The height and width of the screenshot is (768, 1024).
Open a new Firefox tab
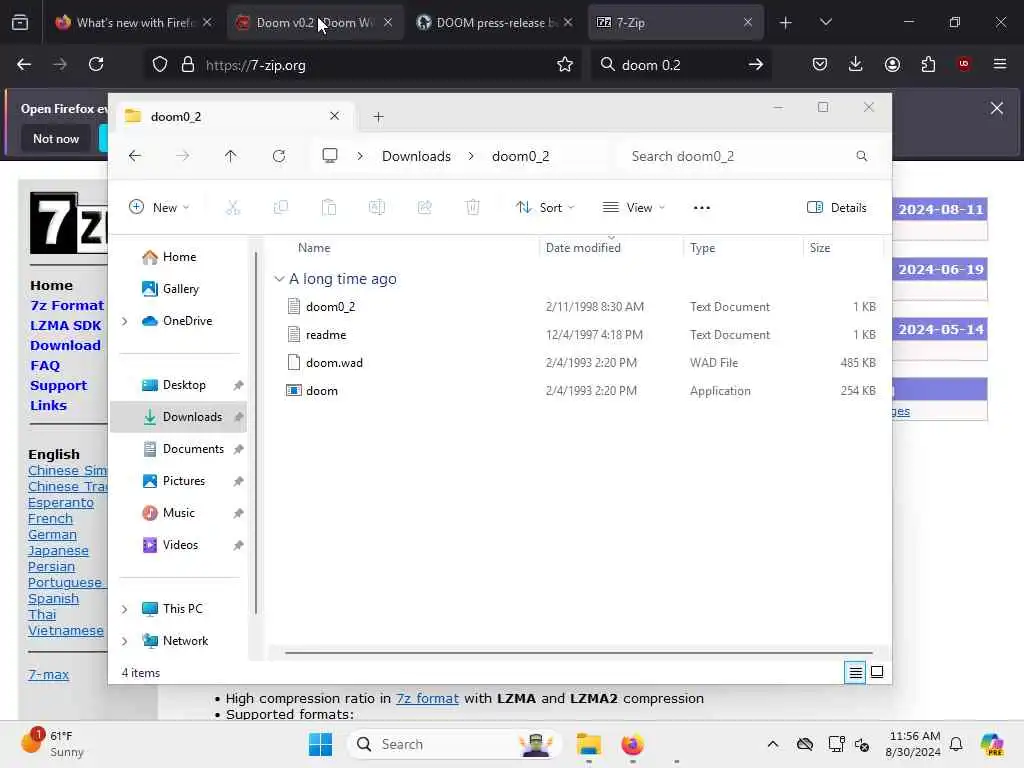point(786,23)
